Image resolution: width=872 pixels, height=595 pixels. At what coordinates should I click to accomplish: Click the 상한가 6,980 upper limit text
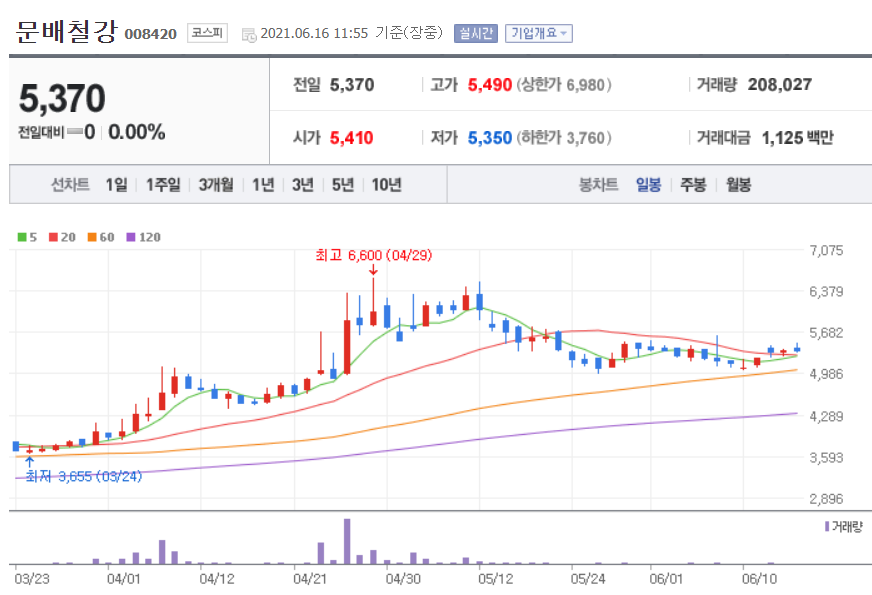click(564, 85)
